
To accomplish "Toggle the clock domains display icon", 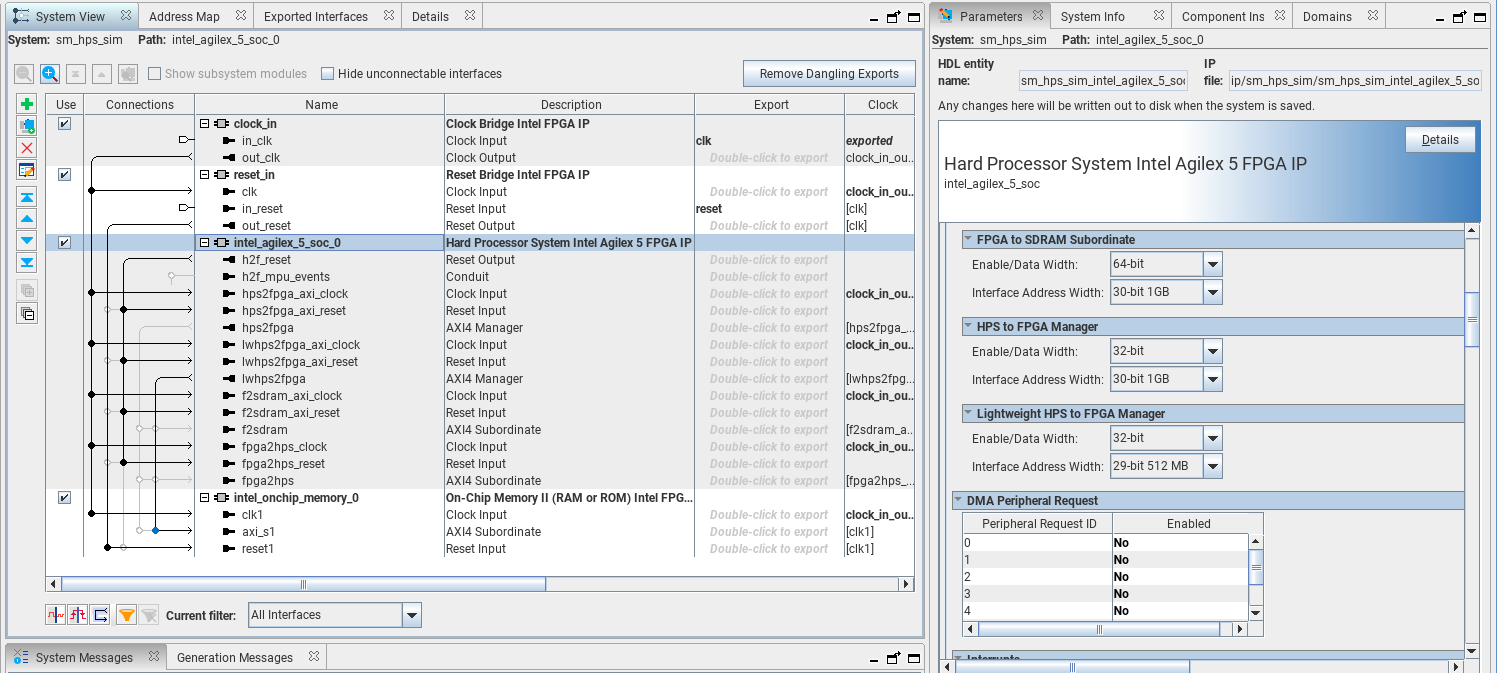I will pyautogui.click(x=56, y=615).
